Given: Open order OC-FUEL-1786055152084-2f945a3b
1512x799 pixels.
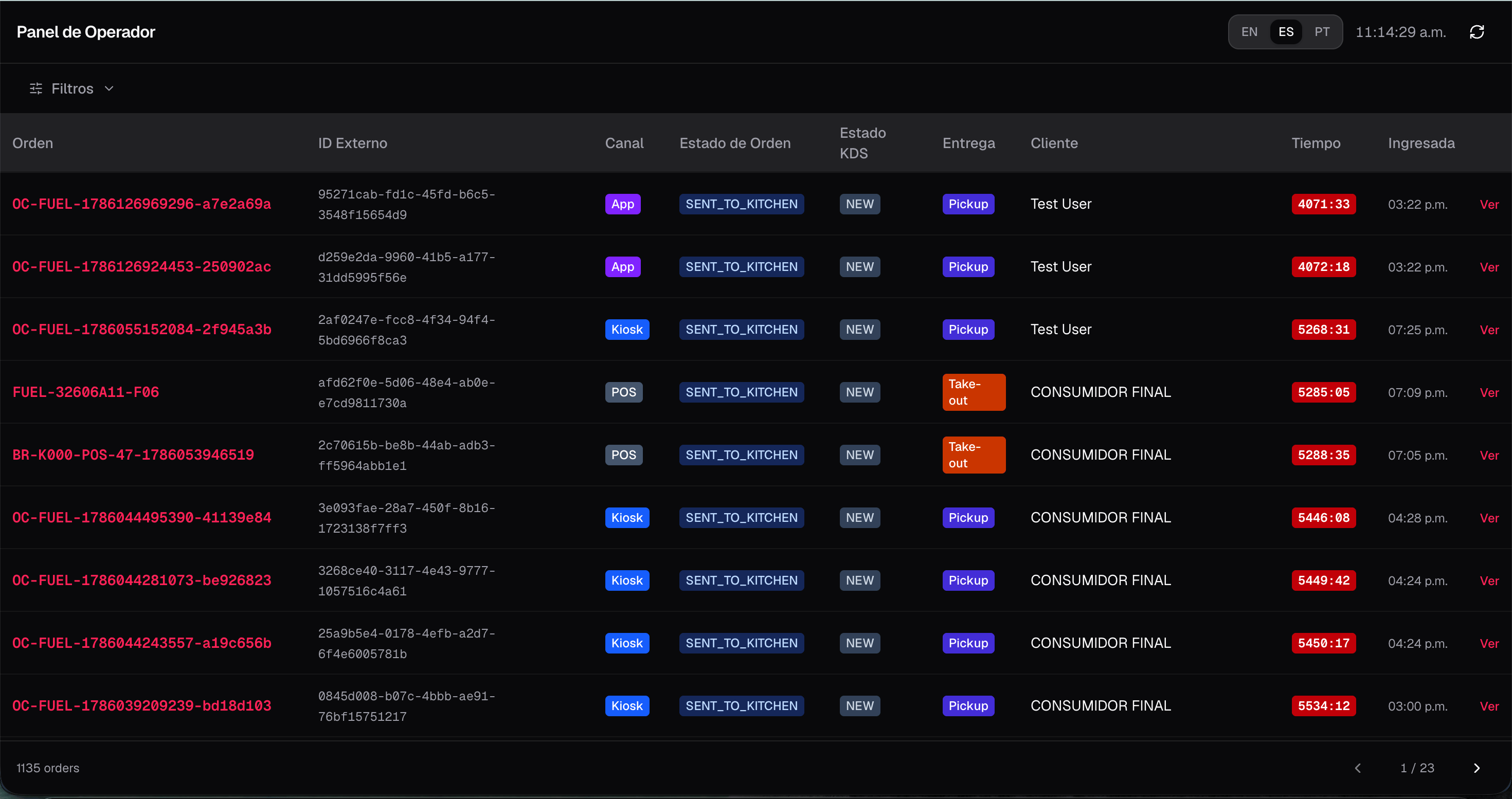Looking at the screenshot, I should (141, 330).
